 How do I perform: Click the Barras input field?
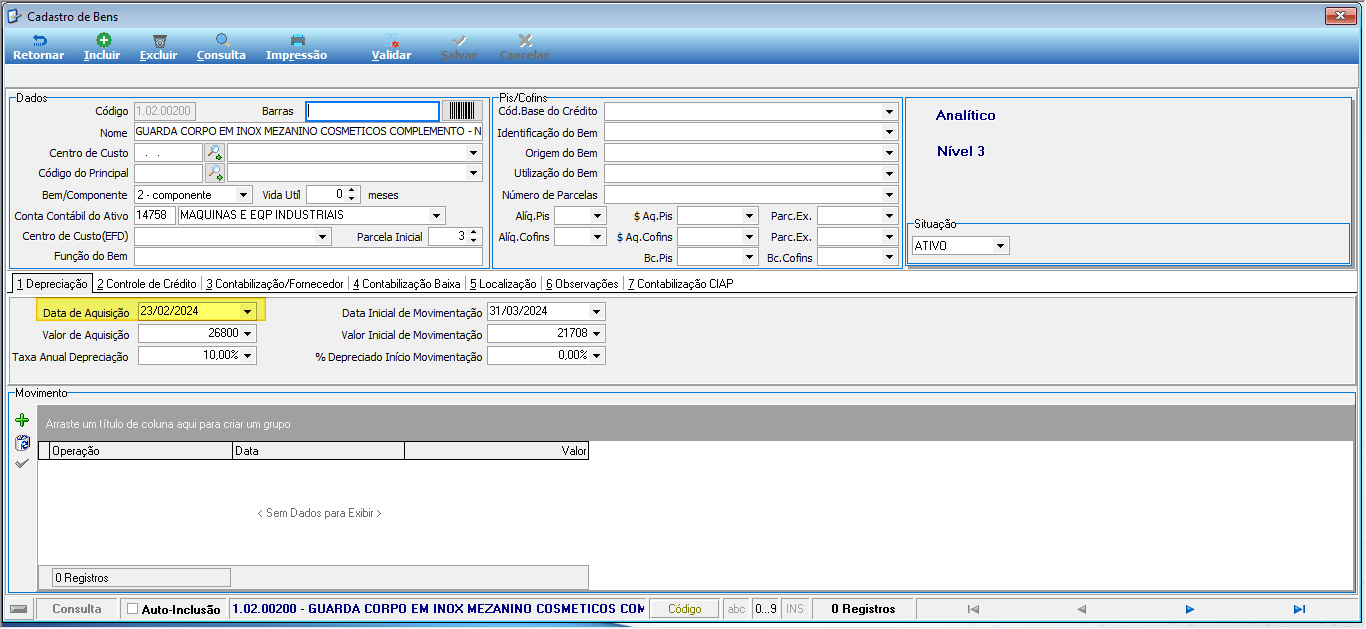click(373, 111)
